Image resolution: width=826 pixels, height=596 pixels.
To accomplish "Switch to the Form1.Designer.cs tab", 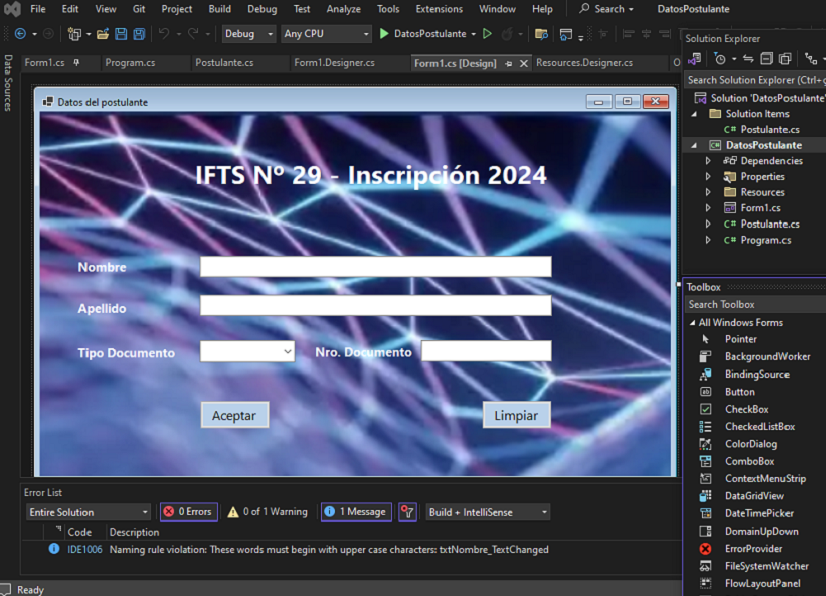I will pyautogui.click(x=334, y=63).
